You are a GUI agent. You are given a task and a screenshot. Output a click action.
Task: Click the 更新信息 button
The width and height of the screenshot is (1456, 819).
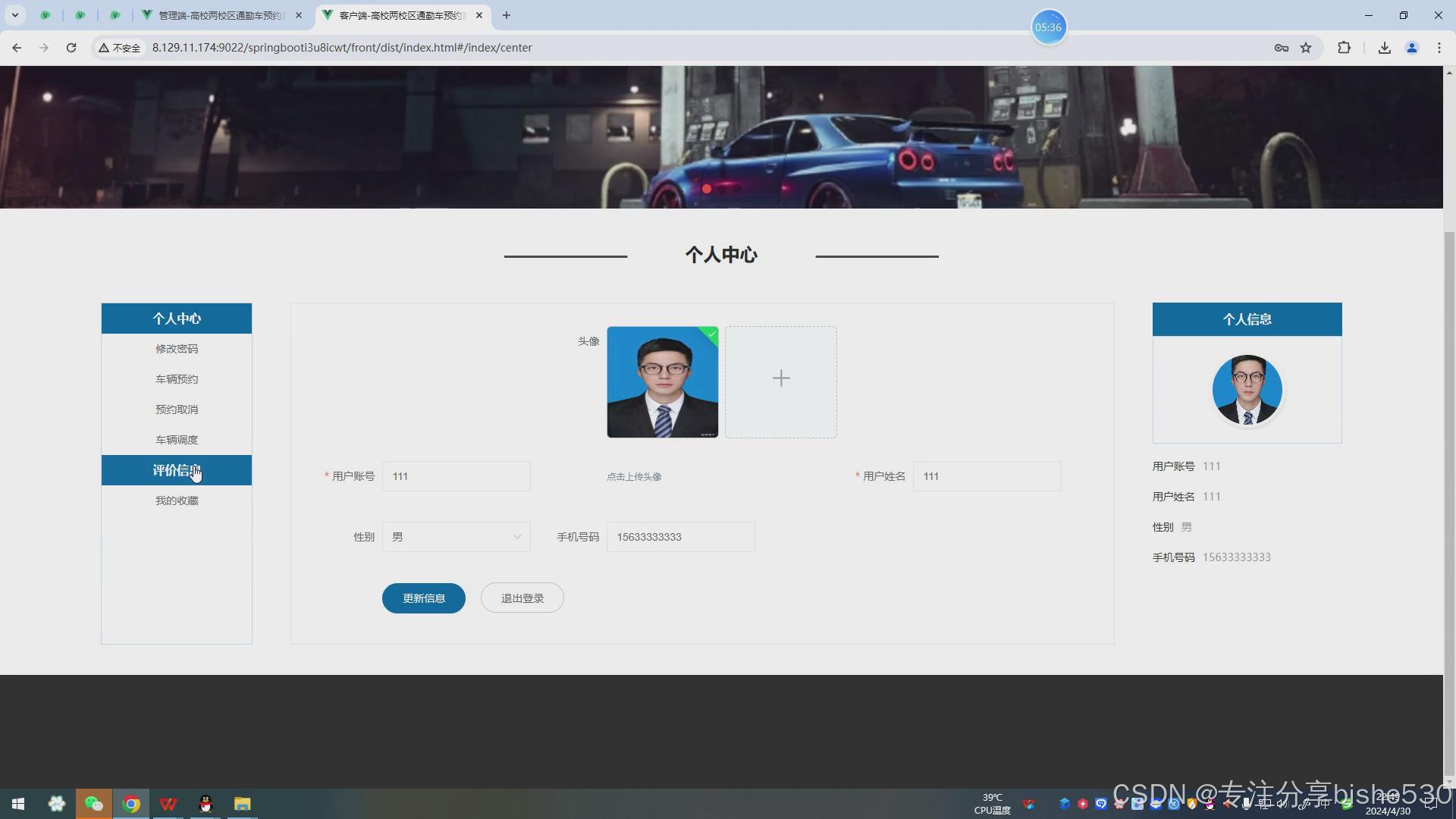click(423, 598)
